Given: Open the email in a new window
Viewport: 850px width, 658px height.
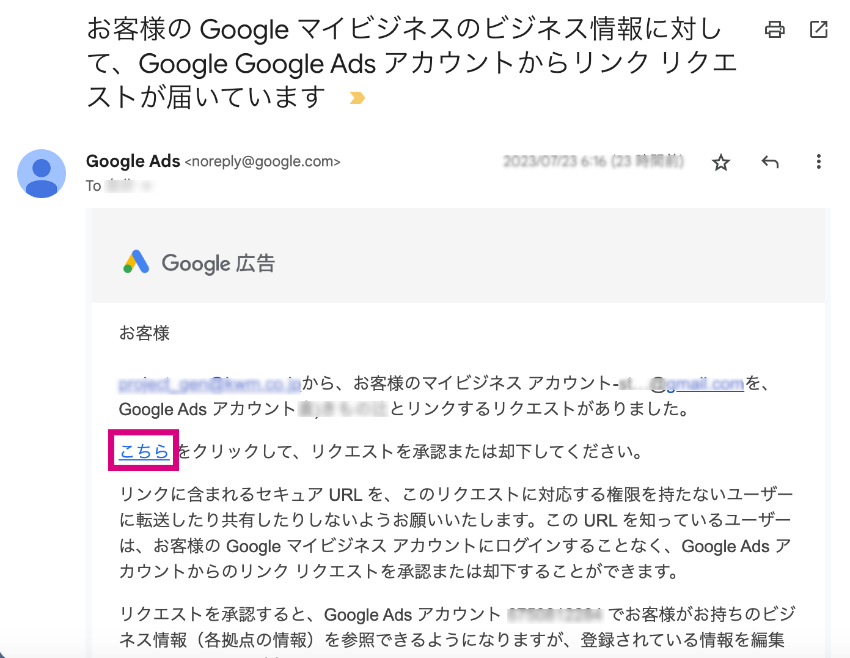Looking at the screenshot, I should (819, 29).
